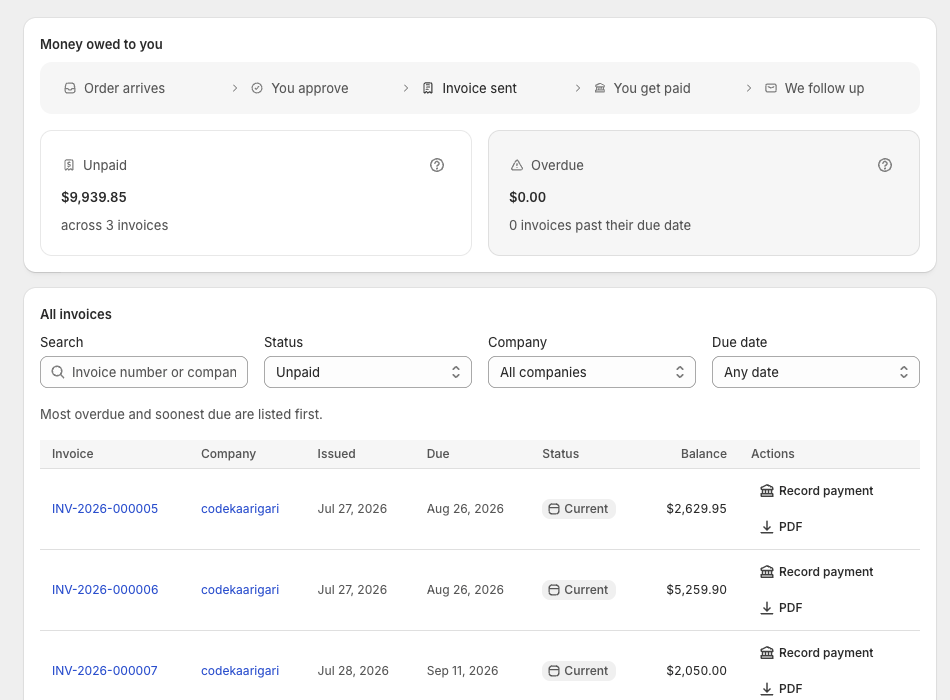
Task: Click bank icon for INV-2026-000005 Record payment
Action: [767, 491]
